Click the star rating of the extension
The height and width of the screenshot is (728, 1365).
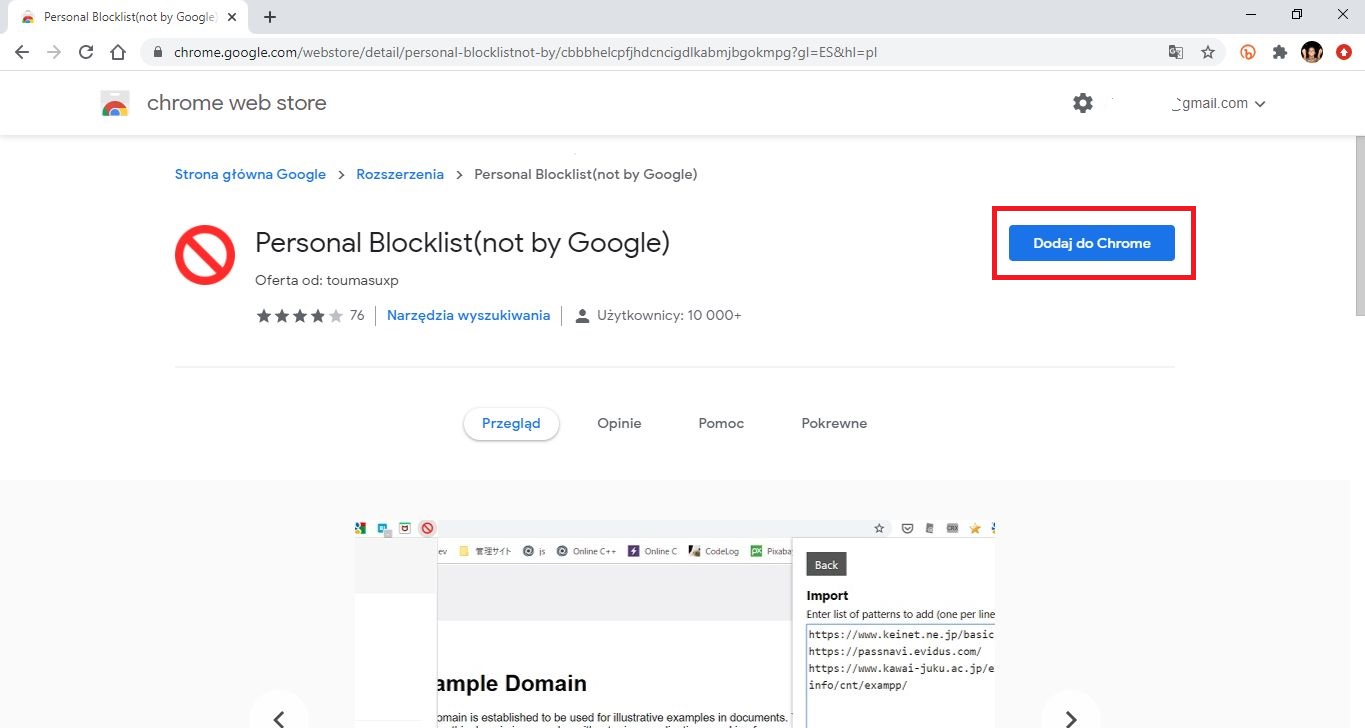299,316
